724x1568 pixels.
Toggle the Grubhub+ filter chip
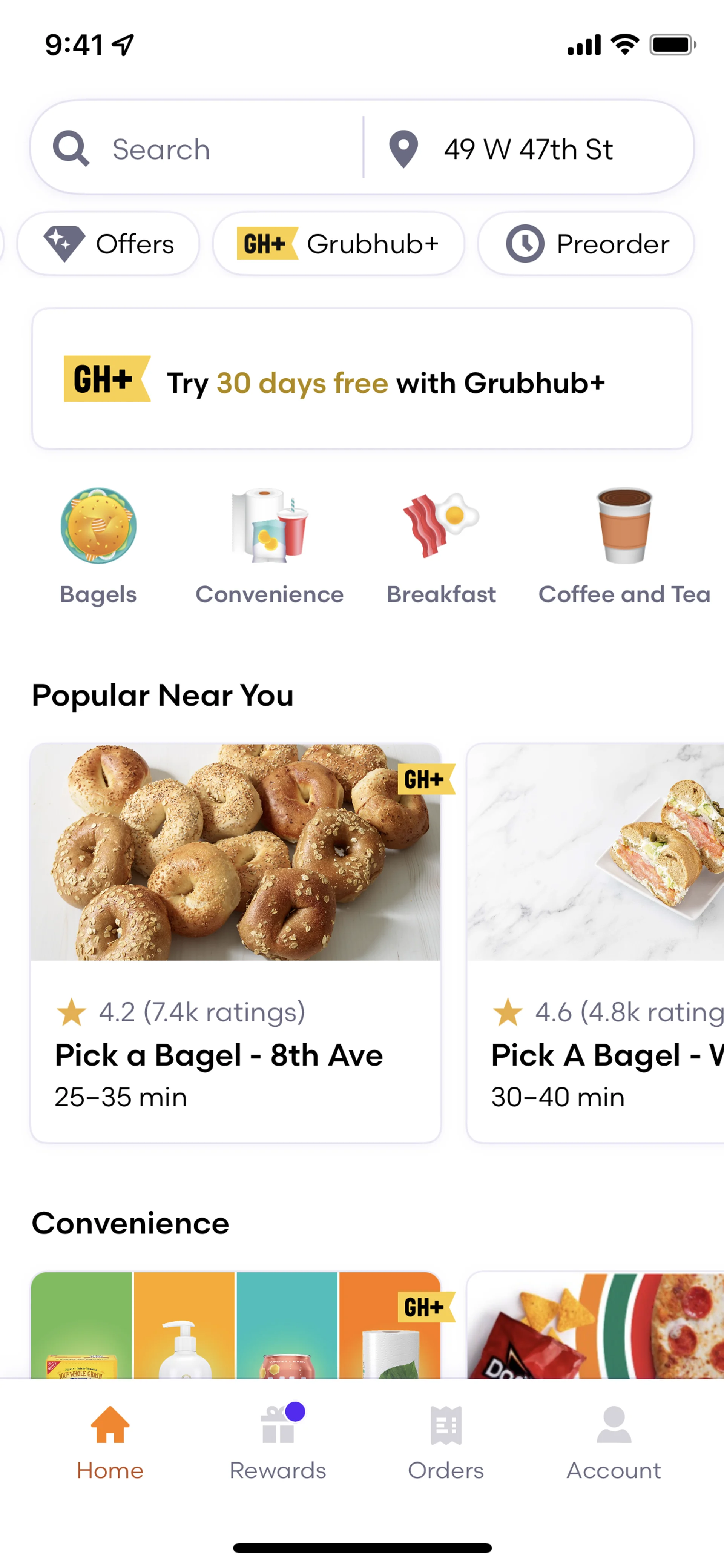338,244
